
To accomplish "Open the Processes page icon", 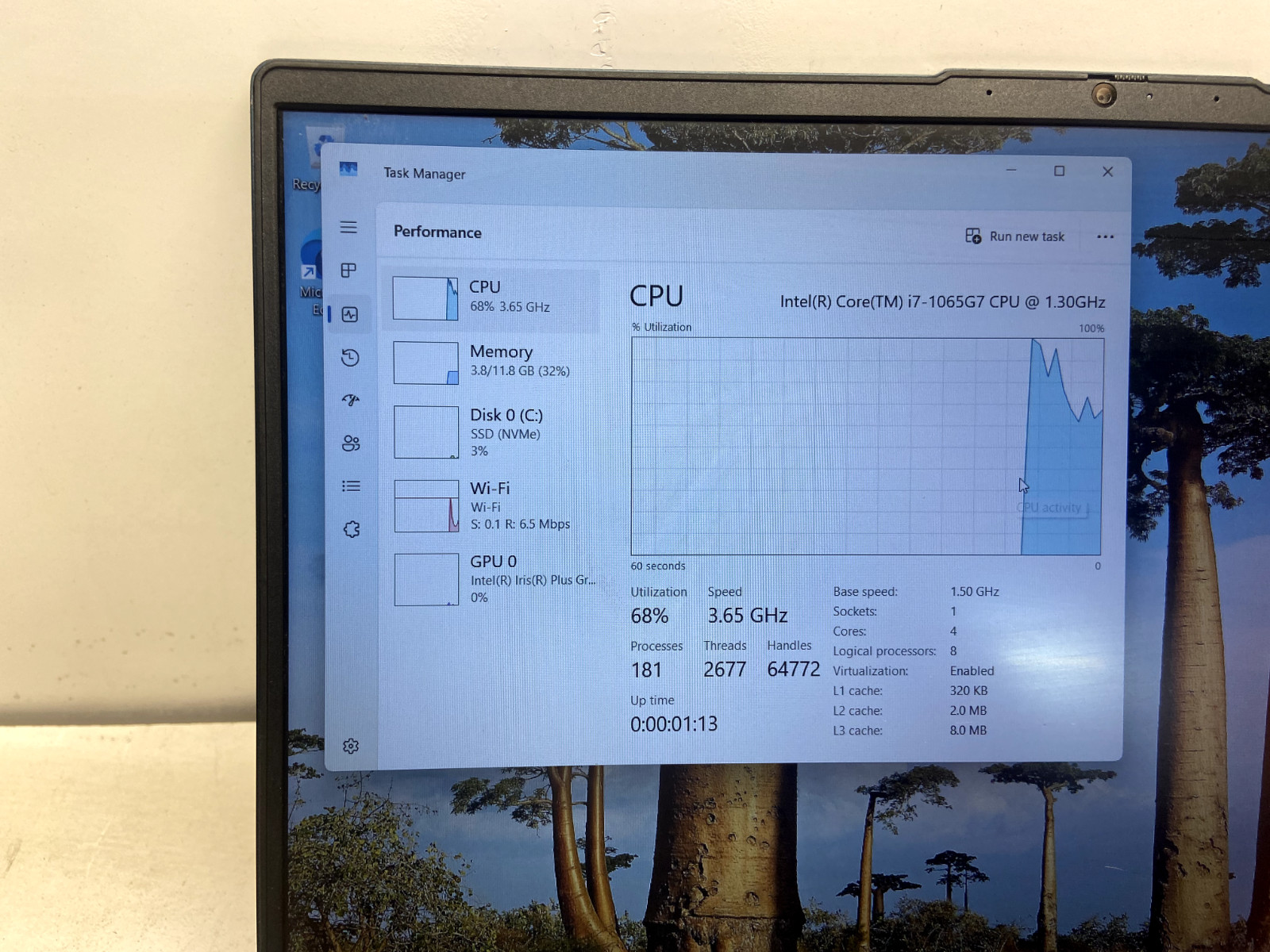I will coord(348,271).
